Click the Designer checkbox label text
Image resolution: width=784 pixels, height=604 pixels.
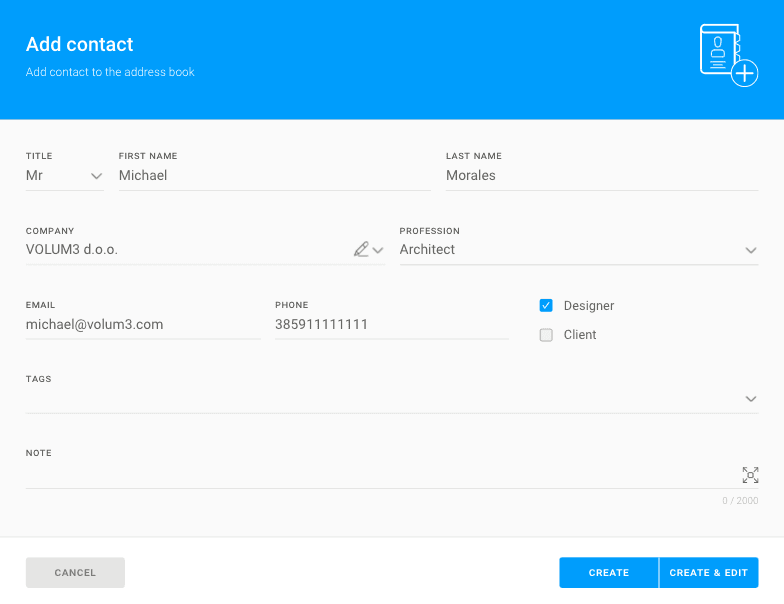tap(589, 306)
